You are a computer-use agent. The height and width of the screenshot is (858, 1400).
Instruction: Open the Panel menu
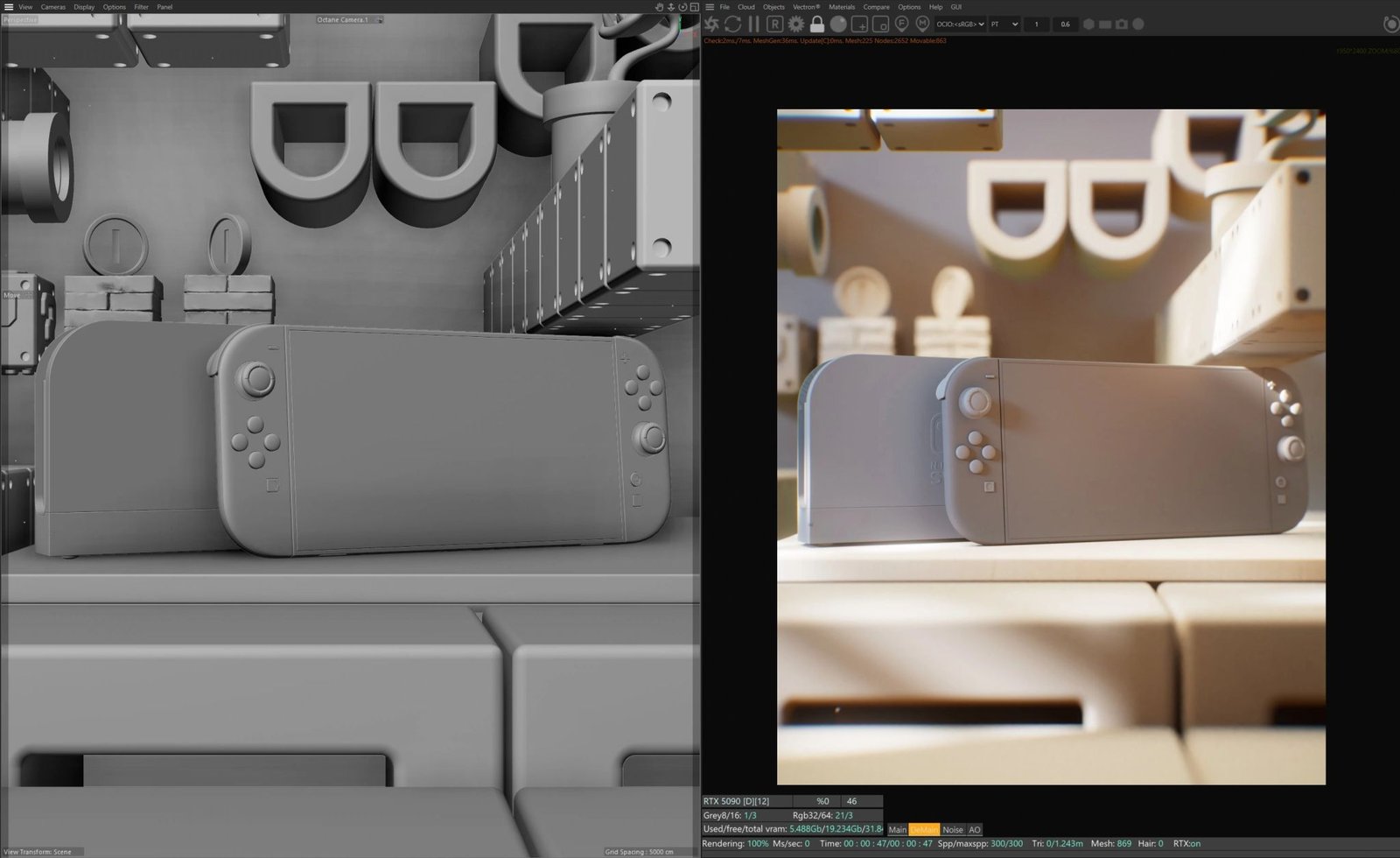(164, 7)
